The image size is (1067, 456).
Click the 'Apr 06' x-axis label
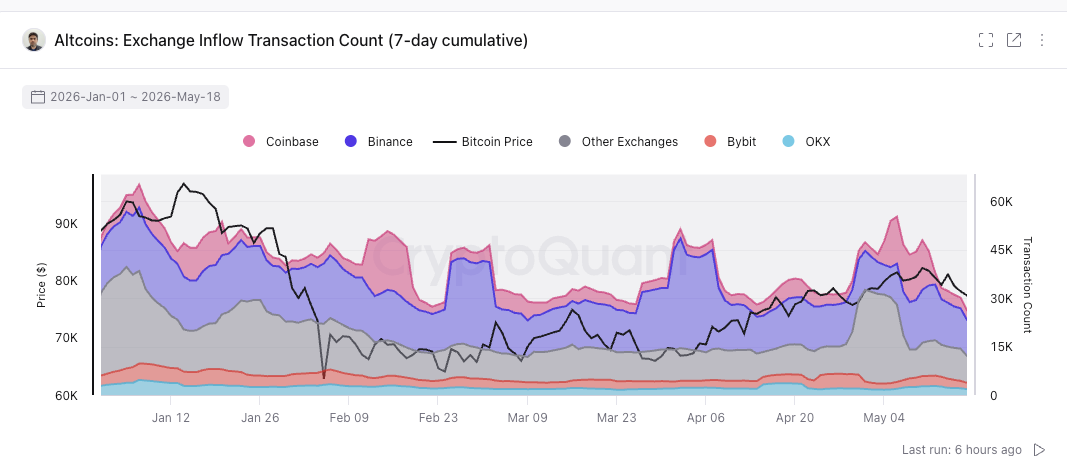coord(706,417)
